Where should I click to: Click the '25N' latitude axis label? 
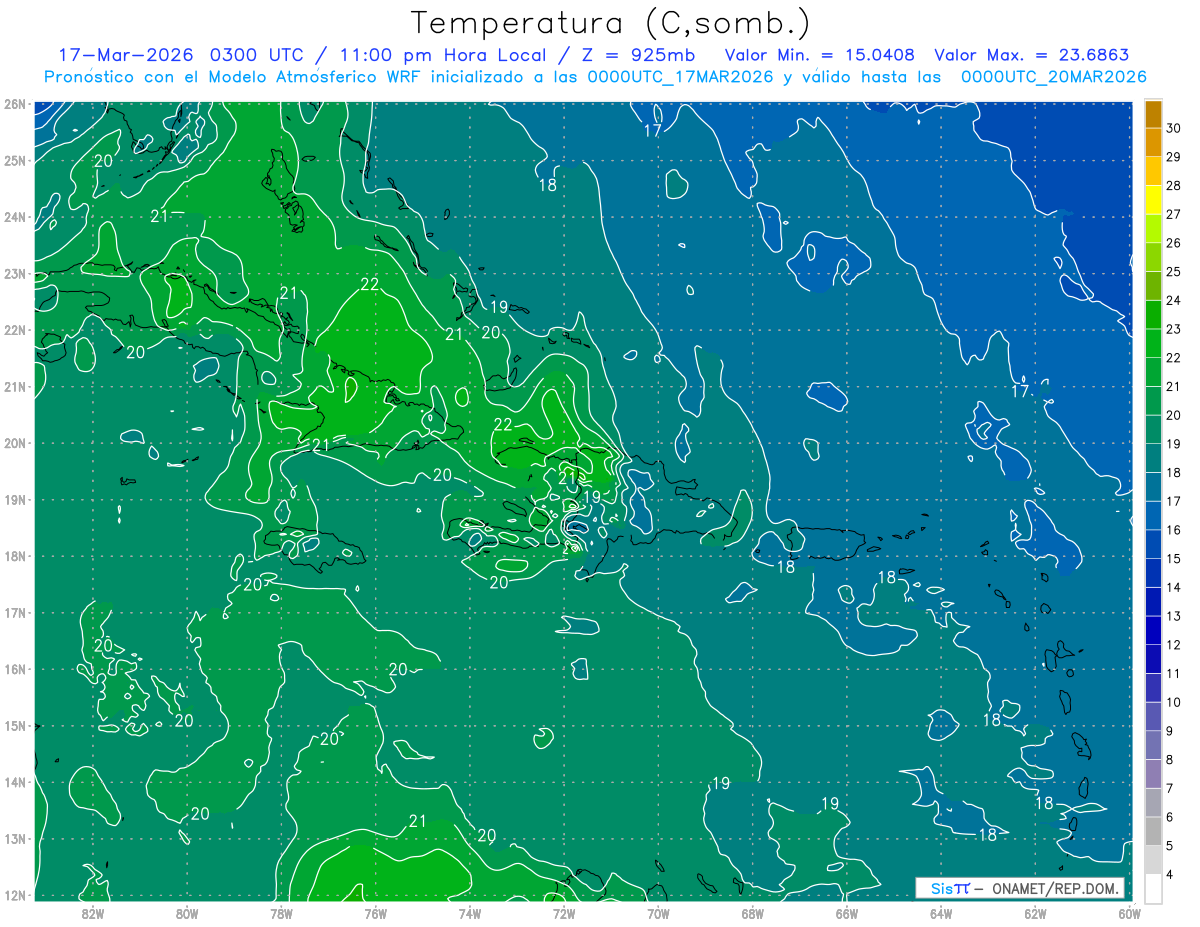tap(14, 160)
